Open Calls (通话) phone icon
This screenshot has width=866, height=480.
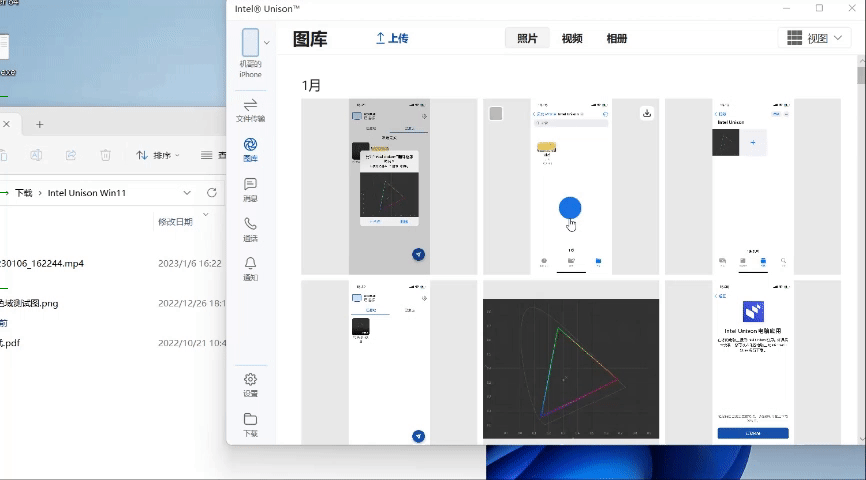click(250, 229)
